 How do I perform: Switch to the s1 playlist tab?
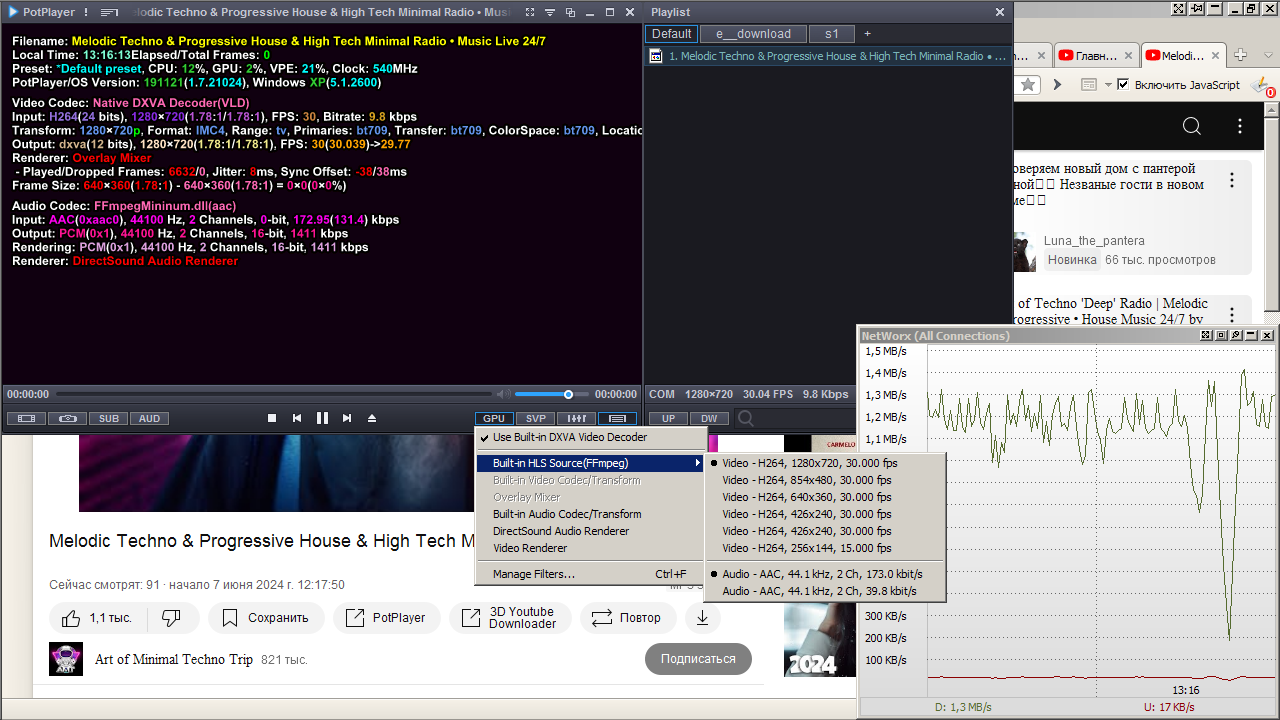pyautogui.click(x=832, y=34)
